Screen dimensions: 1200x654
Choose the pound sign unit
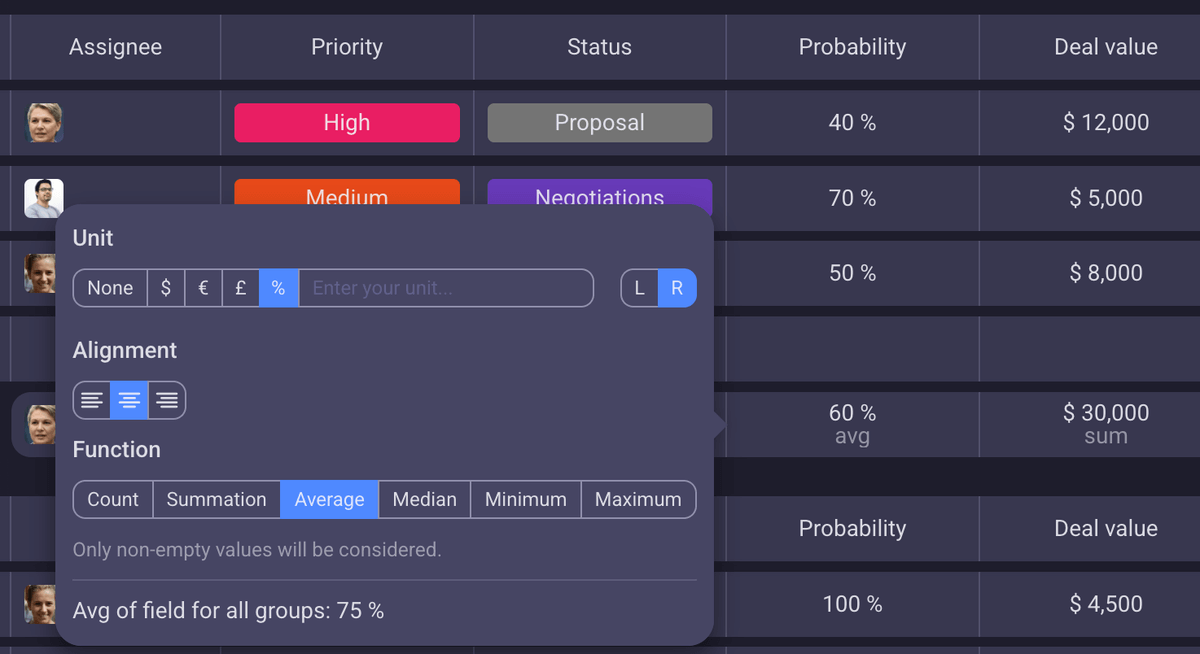pos(241,288)
